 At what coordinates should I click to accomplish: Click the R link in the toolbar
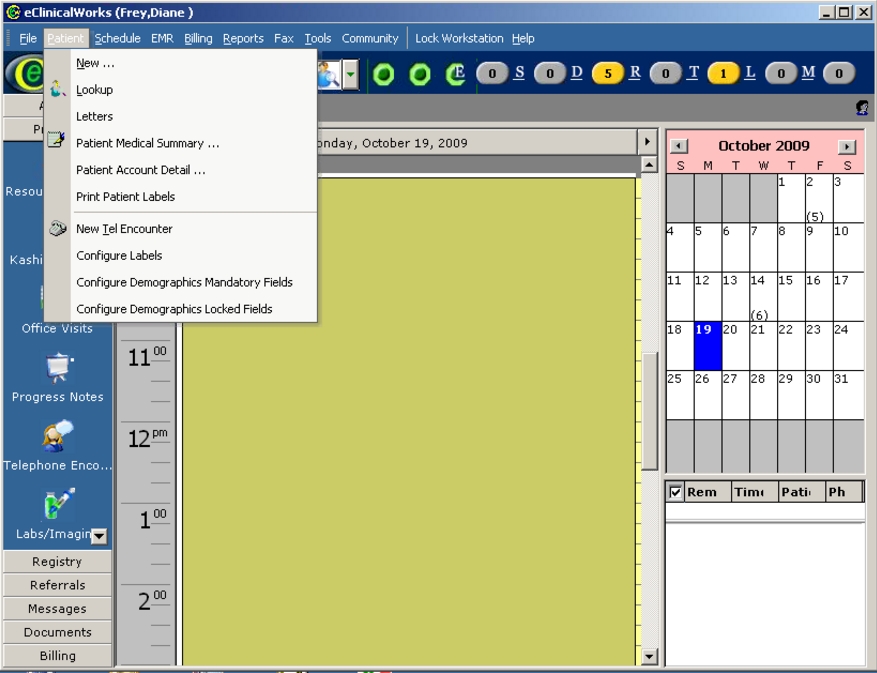tap(635, 73)
